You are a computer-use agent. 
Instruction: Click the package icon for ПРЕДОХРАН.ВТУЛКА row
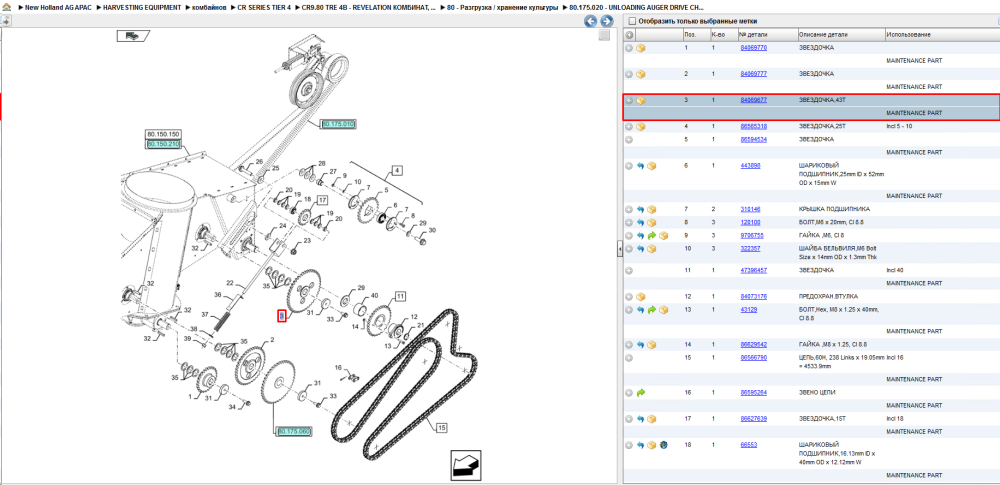point(641,297)
